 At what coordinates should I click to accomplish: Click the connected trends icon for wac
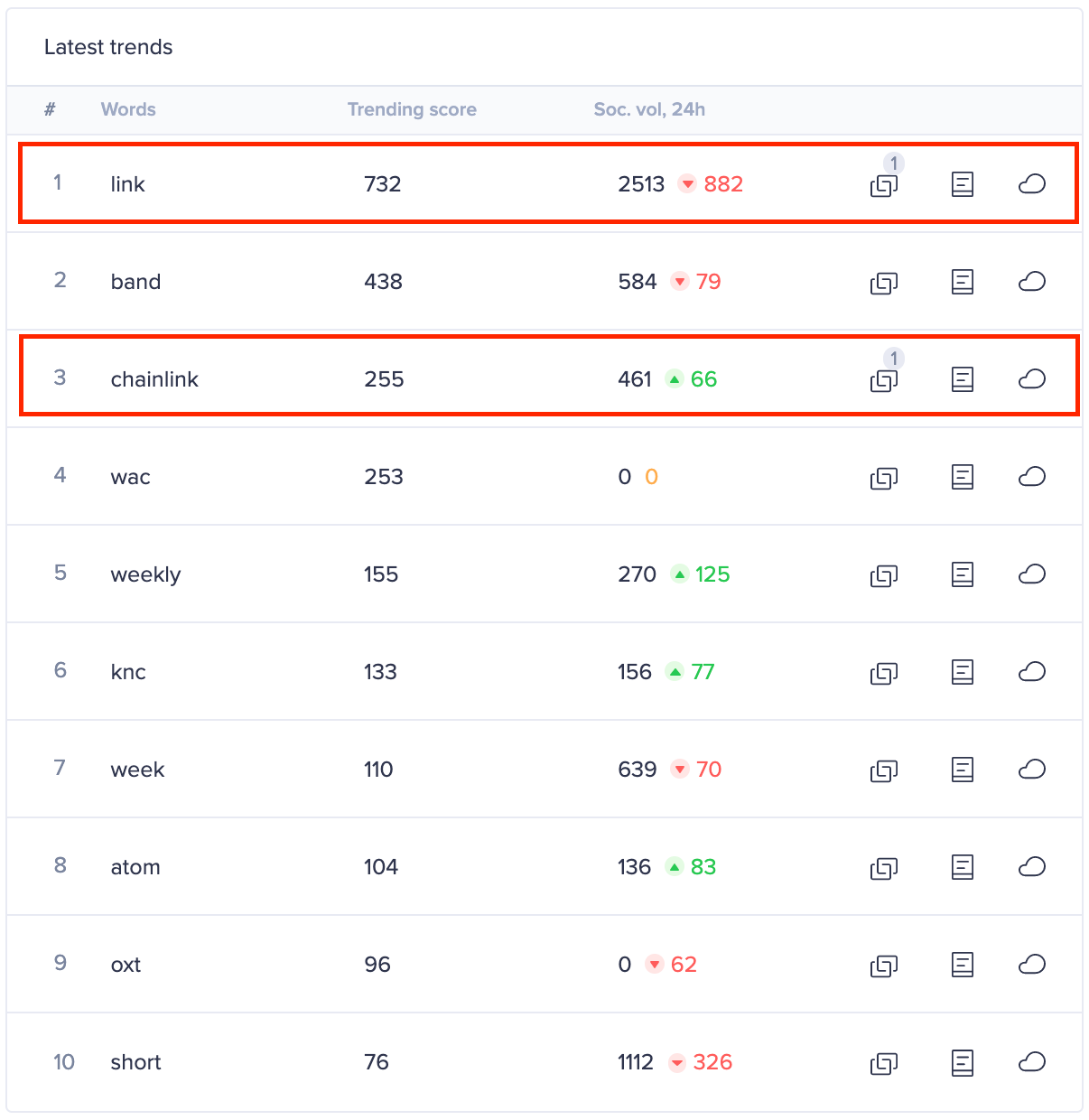pyautogui.click(x=883, y=478)
